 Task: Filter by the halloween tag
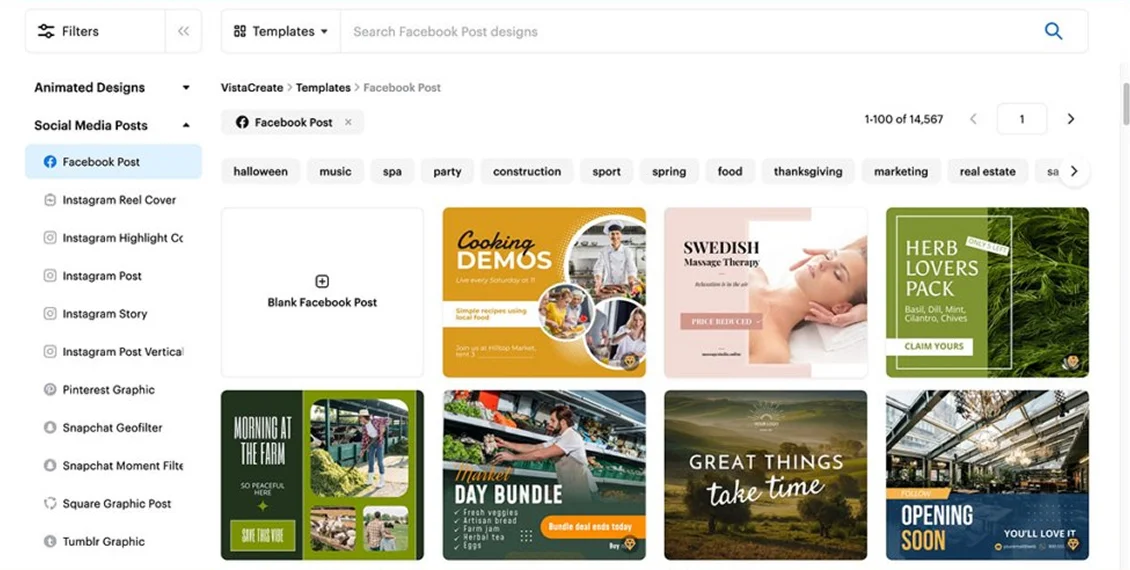pos(260,172)
